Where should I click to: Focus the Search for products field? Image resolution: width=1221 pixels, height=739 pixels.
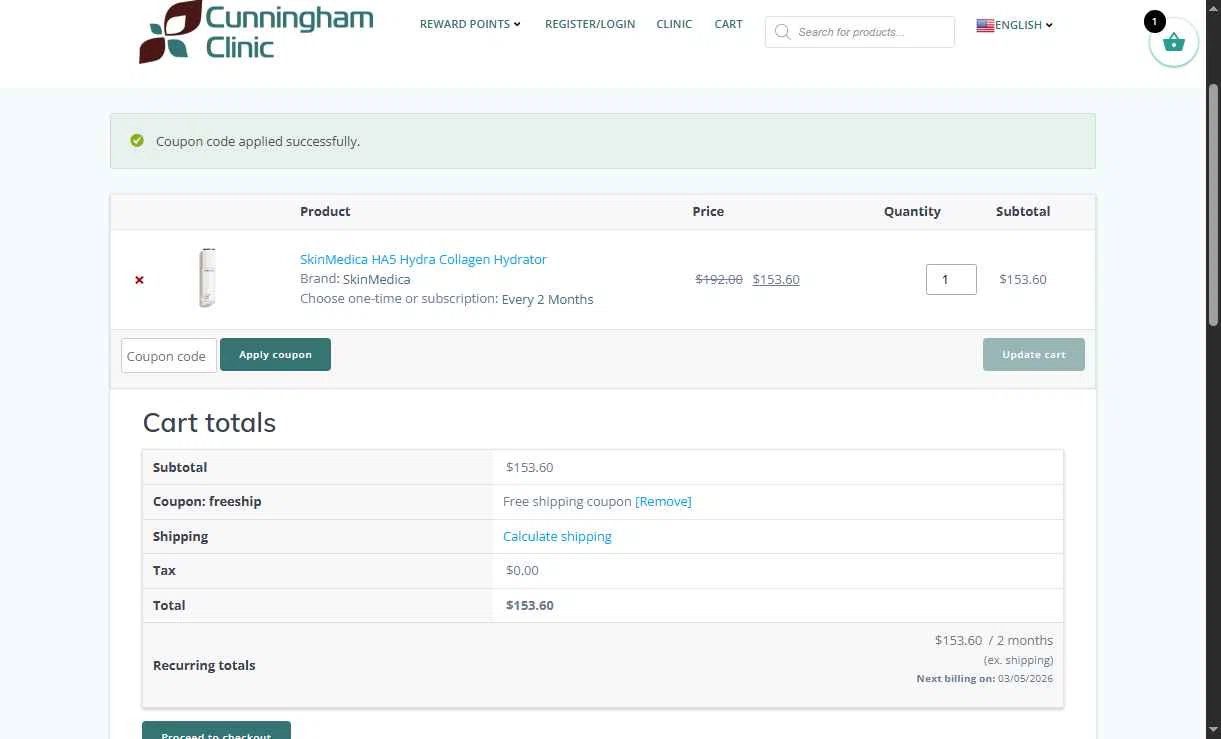[x=860, y=32]
